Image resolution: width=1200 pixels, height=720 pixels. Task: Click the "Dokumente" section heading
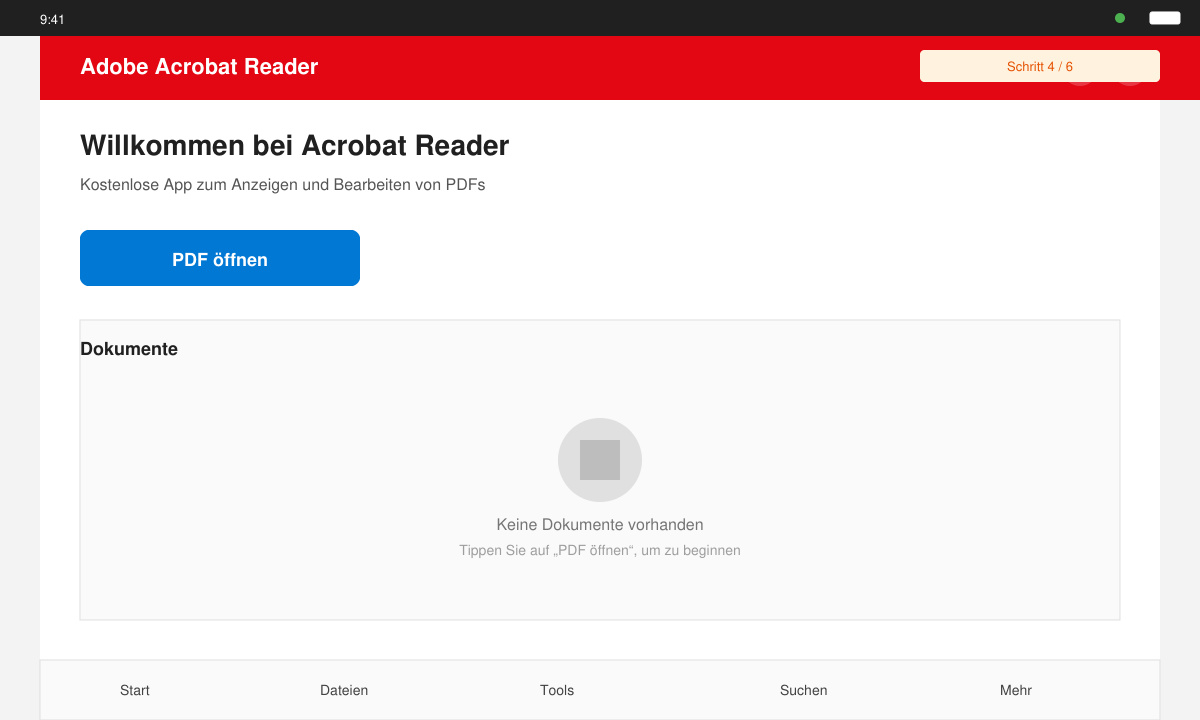tap(129, 349)
